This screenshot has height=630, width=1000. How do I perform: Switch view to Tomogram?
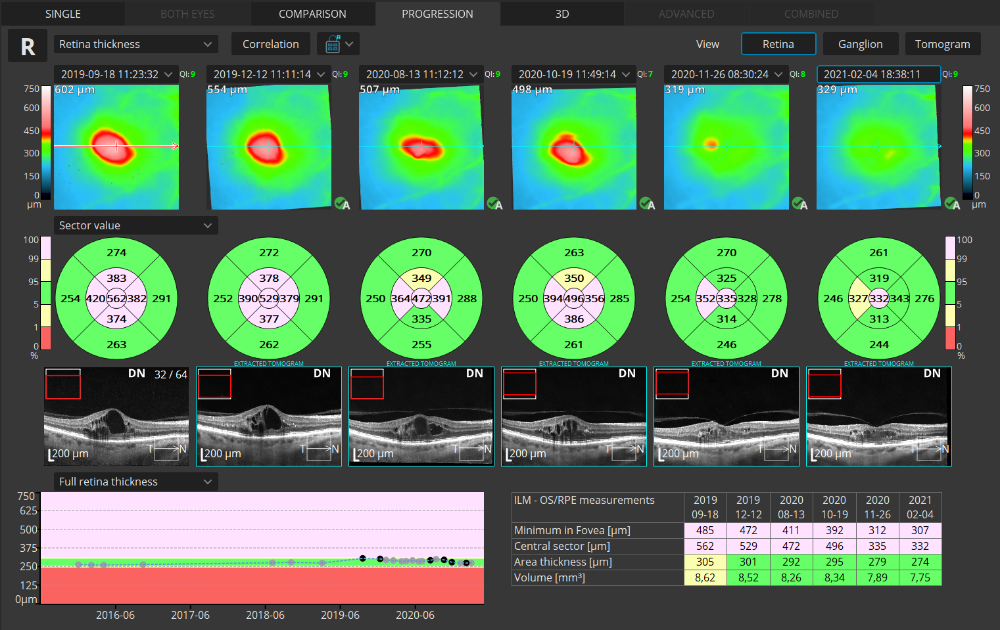pyautogui.click(x=942, y=44)
